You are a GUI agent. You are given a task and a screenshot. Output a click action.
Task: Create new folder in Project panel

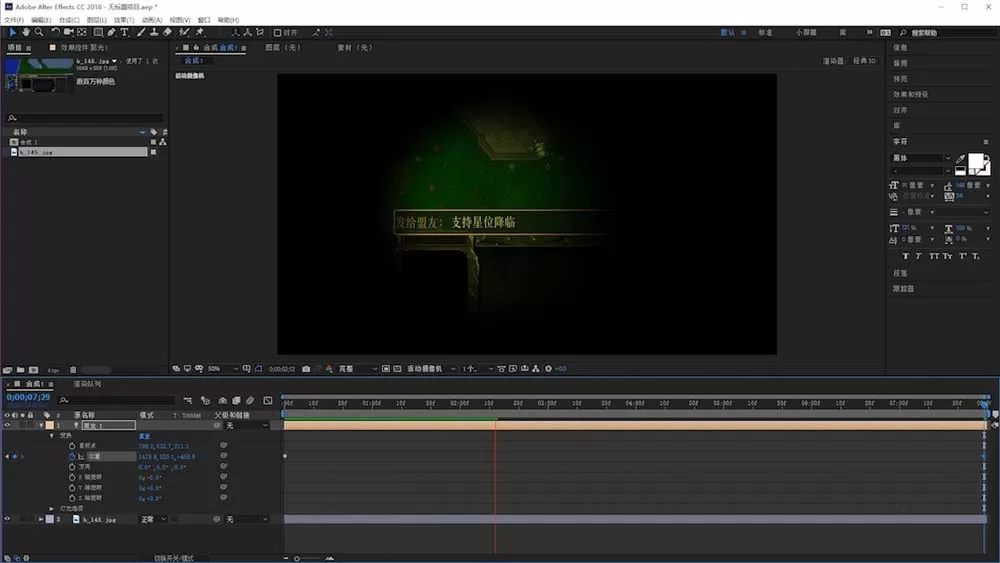click(20, 370)
